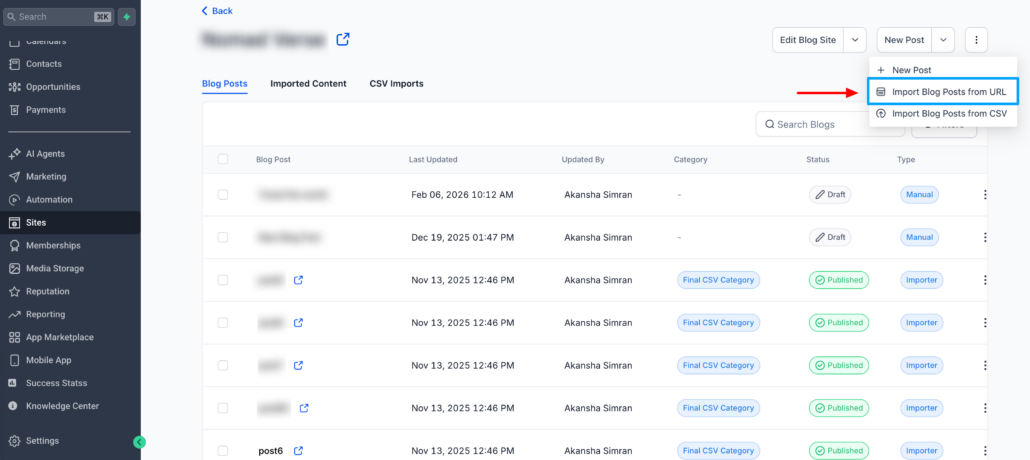Collapse sidebar using green arrow icon
1030x460 pixels.
(139, 441)
